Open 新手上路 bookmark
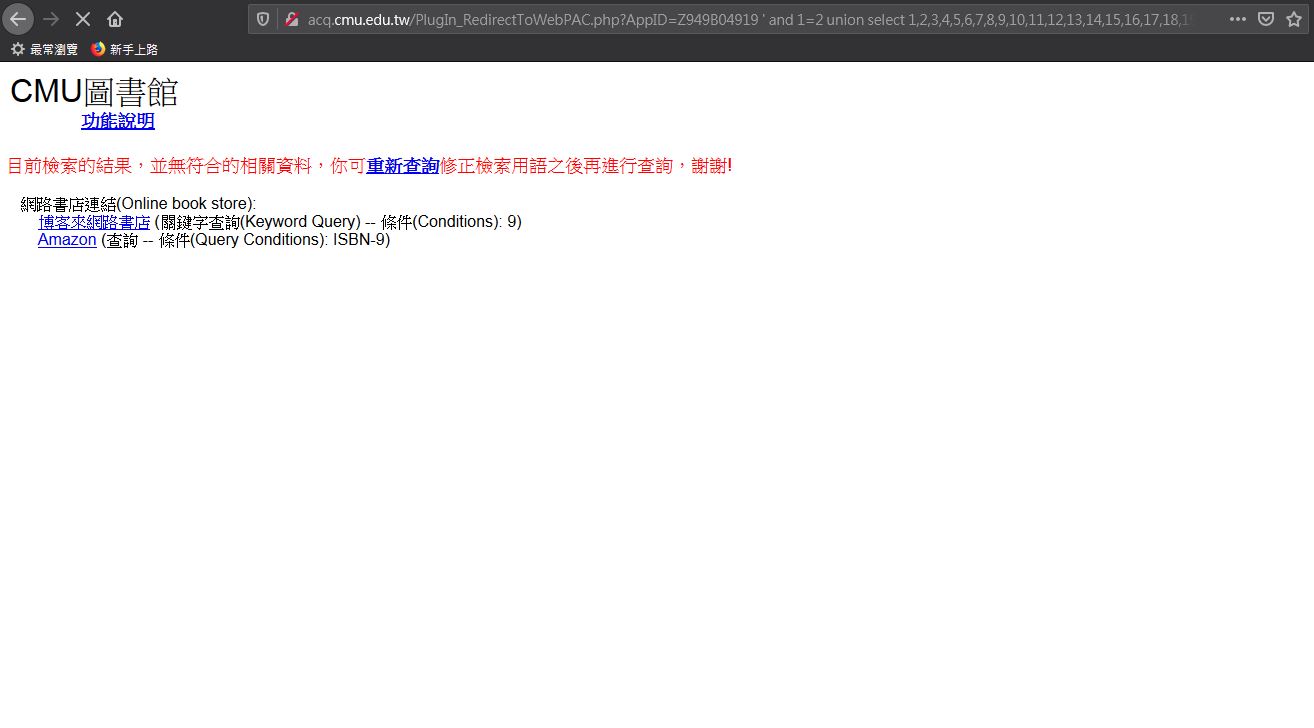Screen dimensions: 1314x728 [x=124, y=49]
